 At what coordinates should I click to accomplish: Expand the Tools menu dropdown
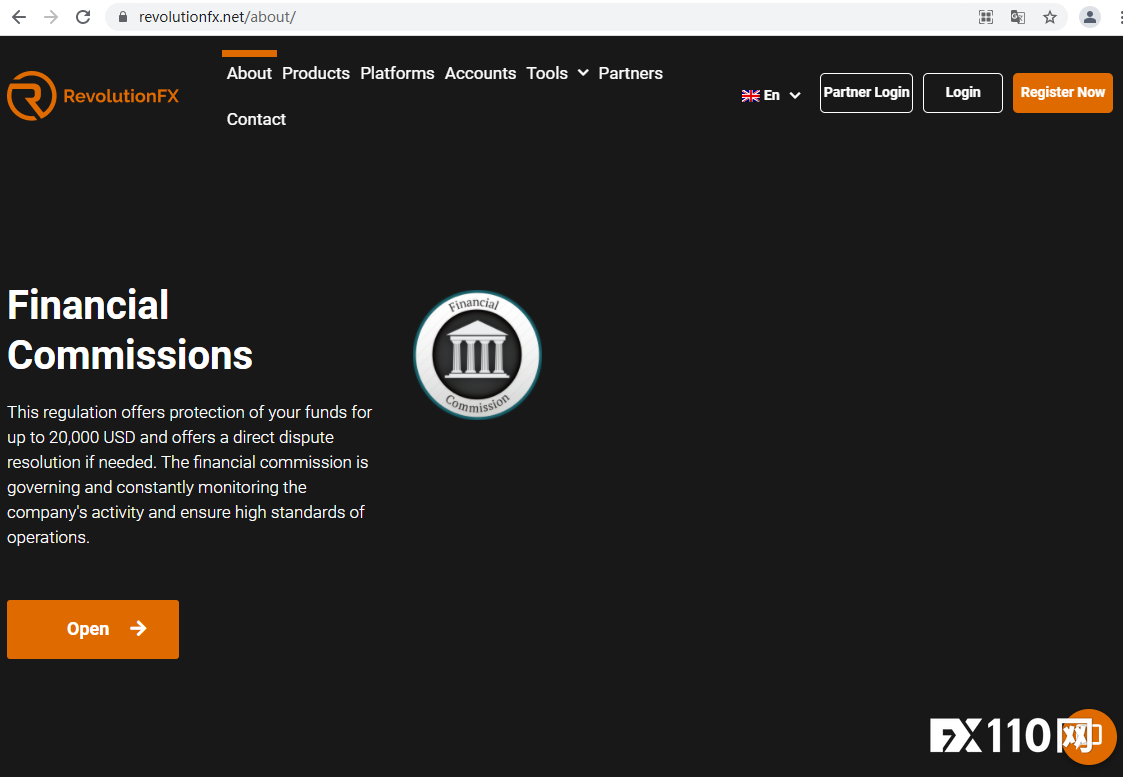[x=557, y=73]
